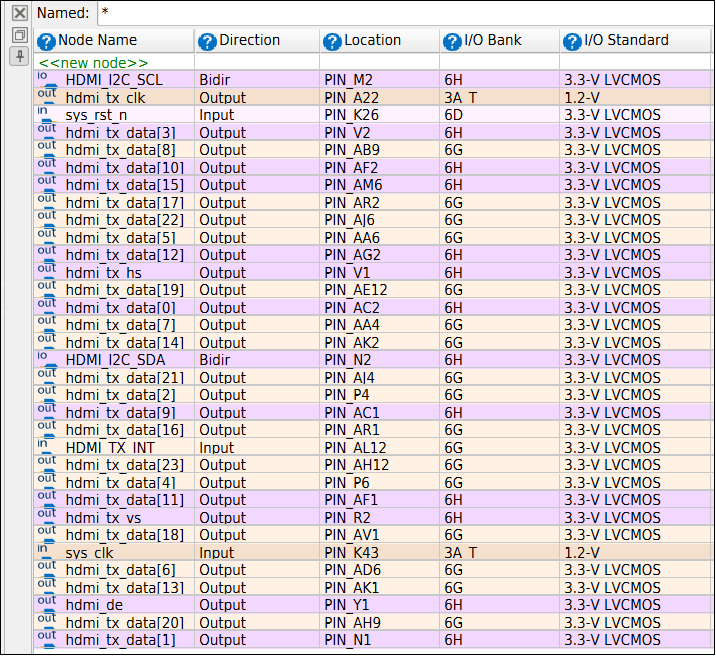Click the help icon beside I/O Bank
716x656 pixels.
pyautogui.click(x=452, y=42)
